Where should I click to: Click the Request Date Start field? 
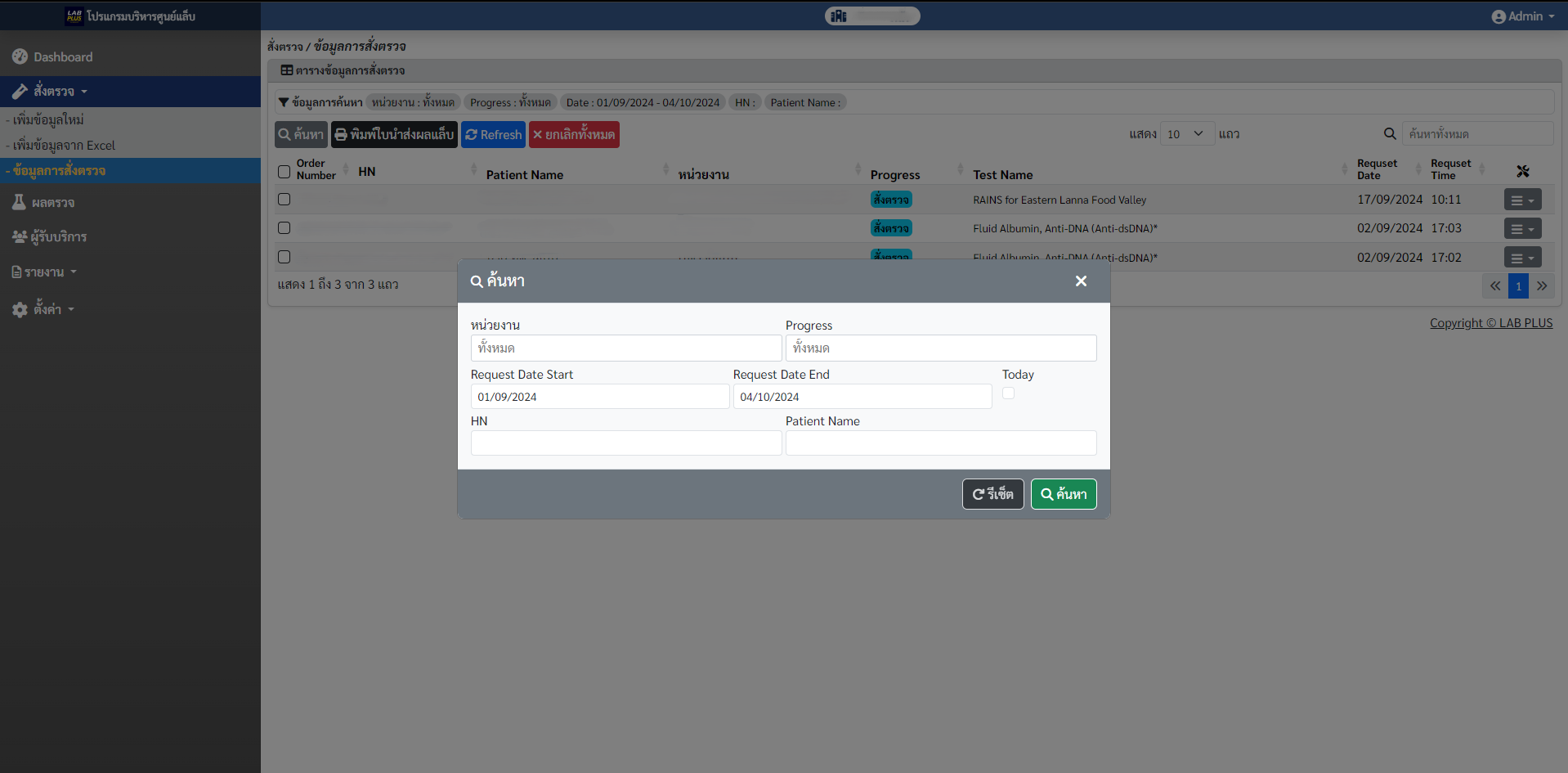point(599,398)
